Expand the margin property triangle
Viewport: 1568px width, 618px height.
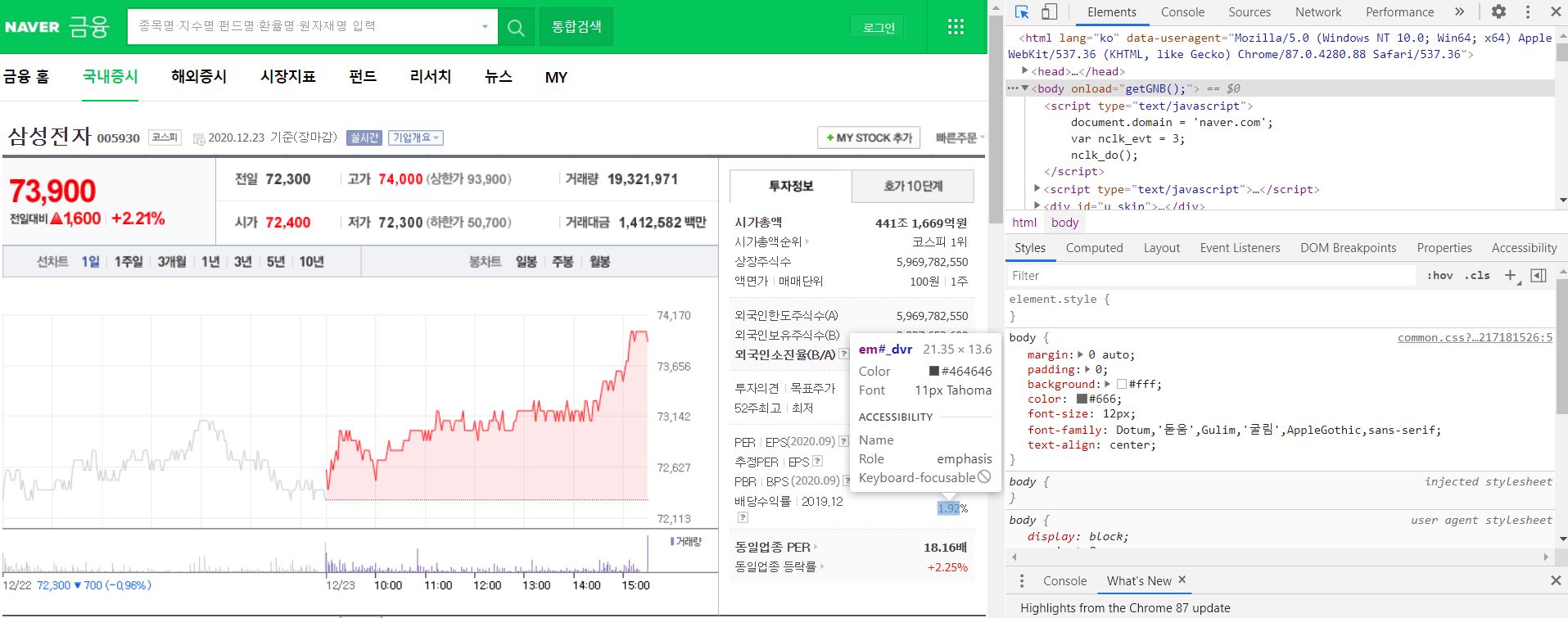pos(1081,354)
